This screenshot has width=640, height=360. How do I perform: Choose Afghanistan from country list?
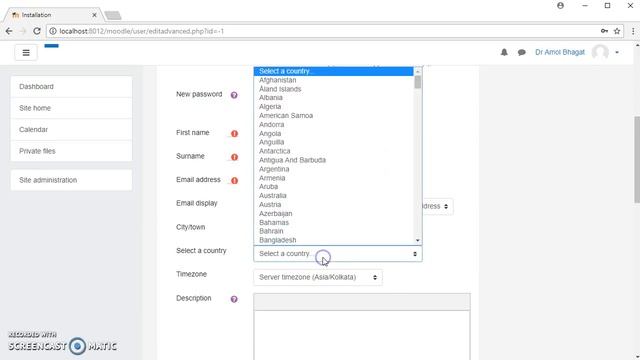coord(333,80)
